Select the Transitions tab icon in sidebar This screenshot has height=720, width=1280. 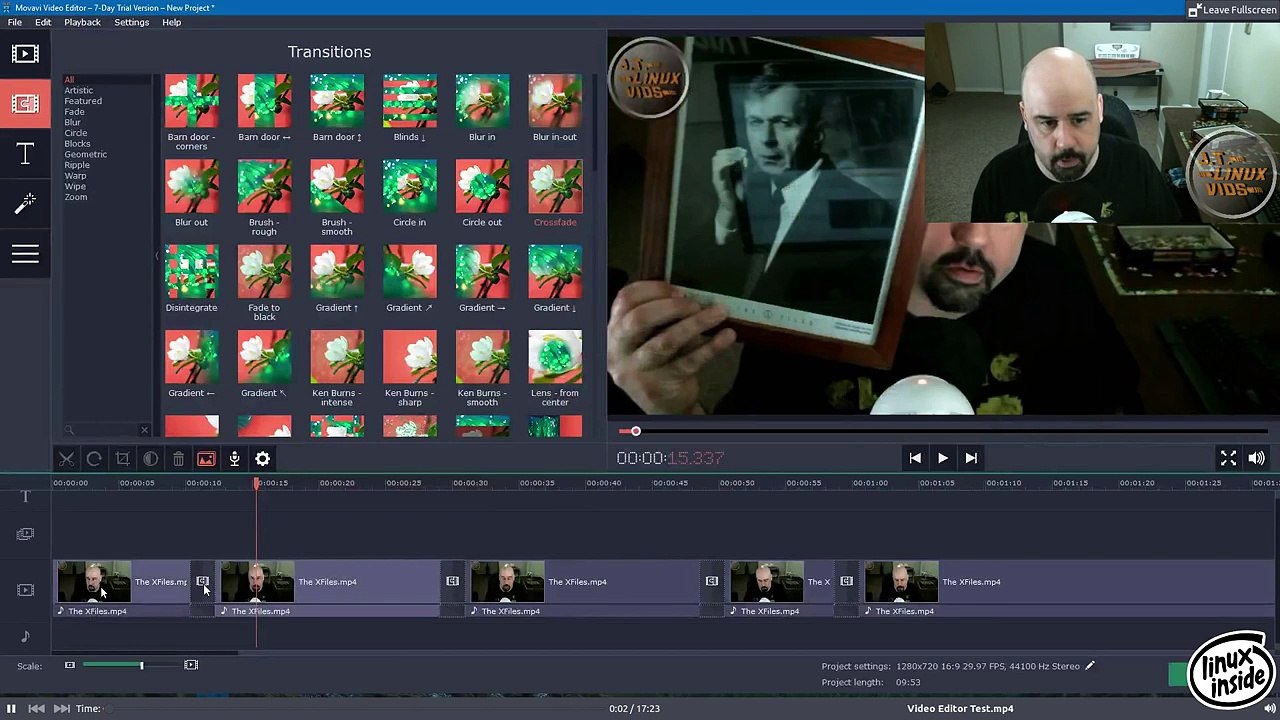[25, 104]
